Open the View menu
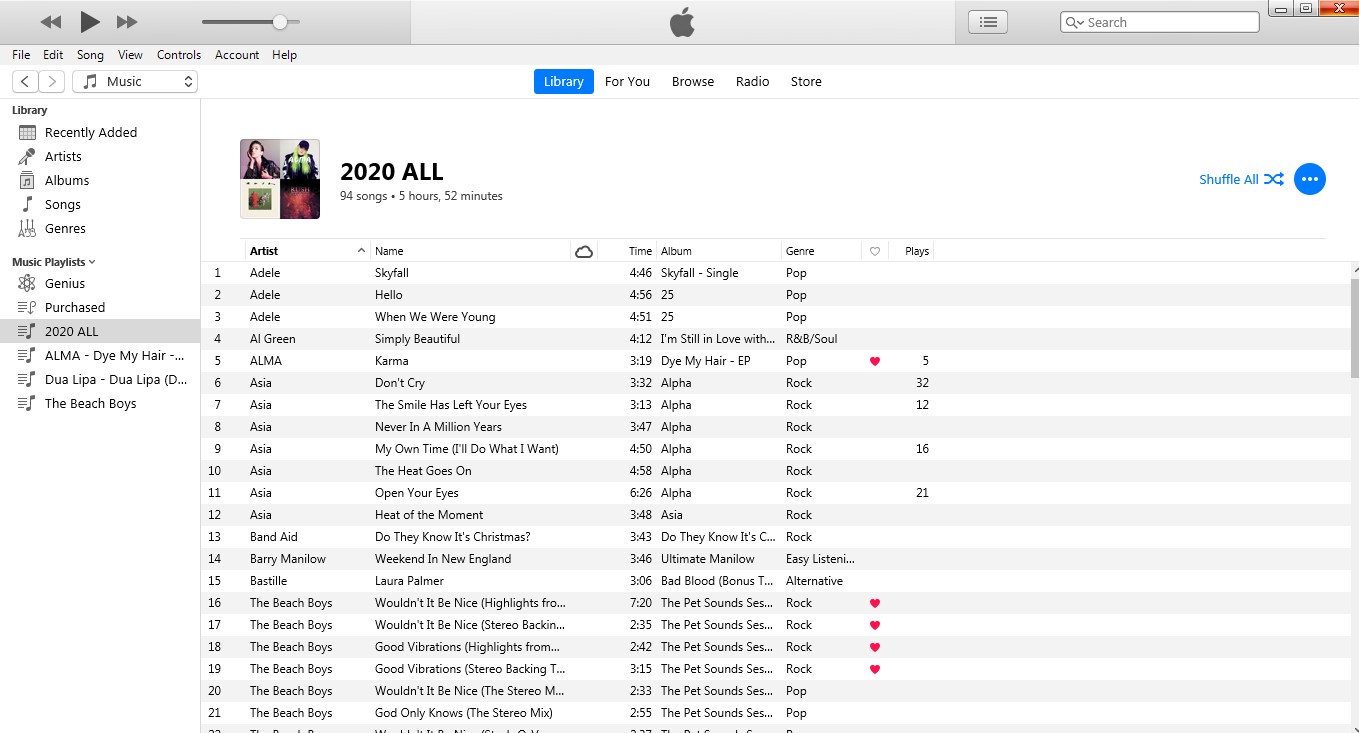This screenshot has width=1359, height=733. tap(130, 55)
